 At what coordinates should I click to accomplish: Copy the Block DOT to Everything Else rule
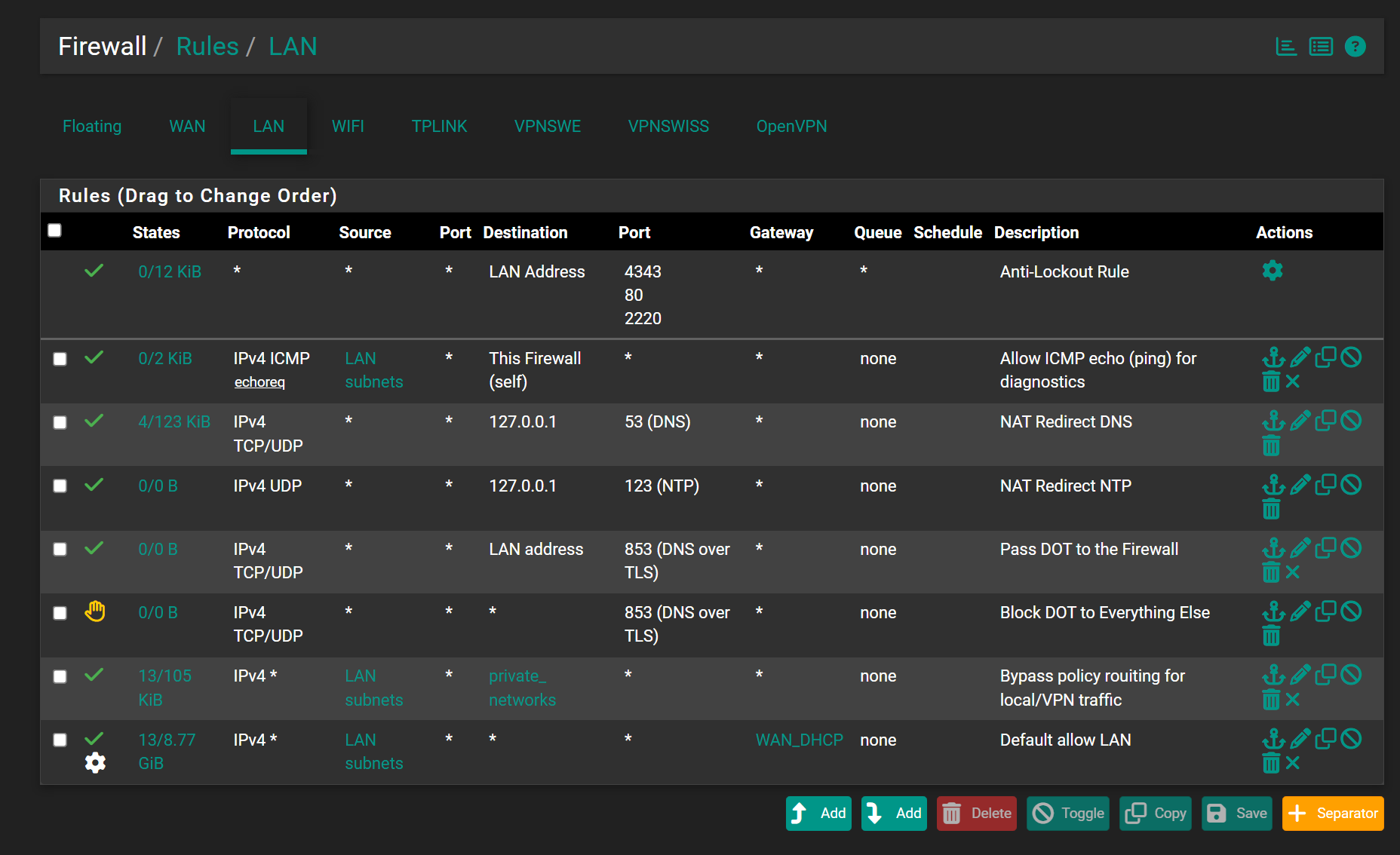[x=1325, y=611]
